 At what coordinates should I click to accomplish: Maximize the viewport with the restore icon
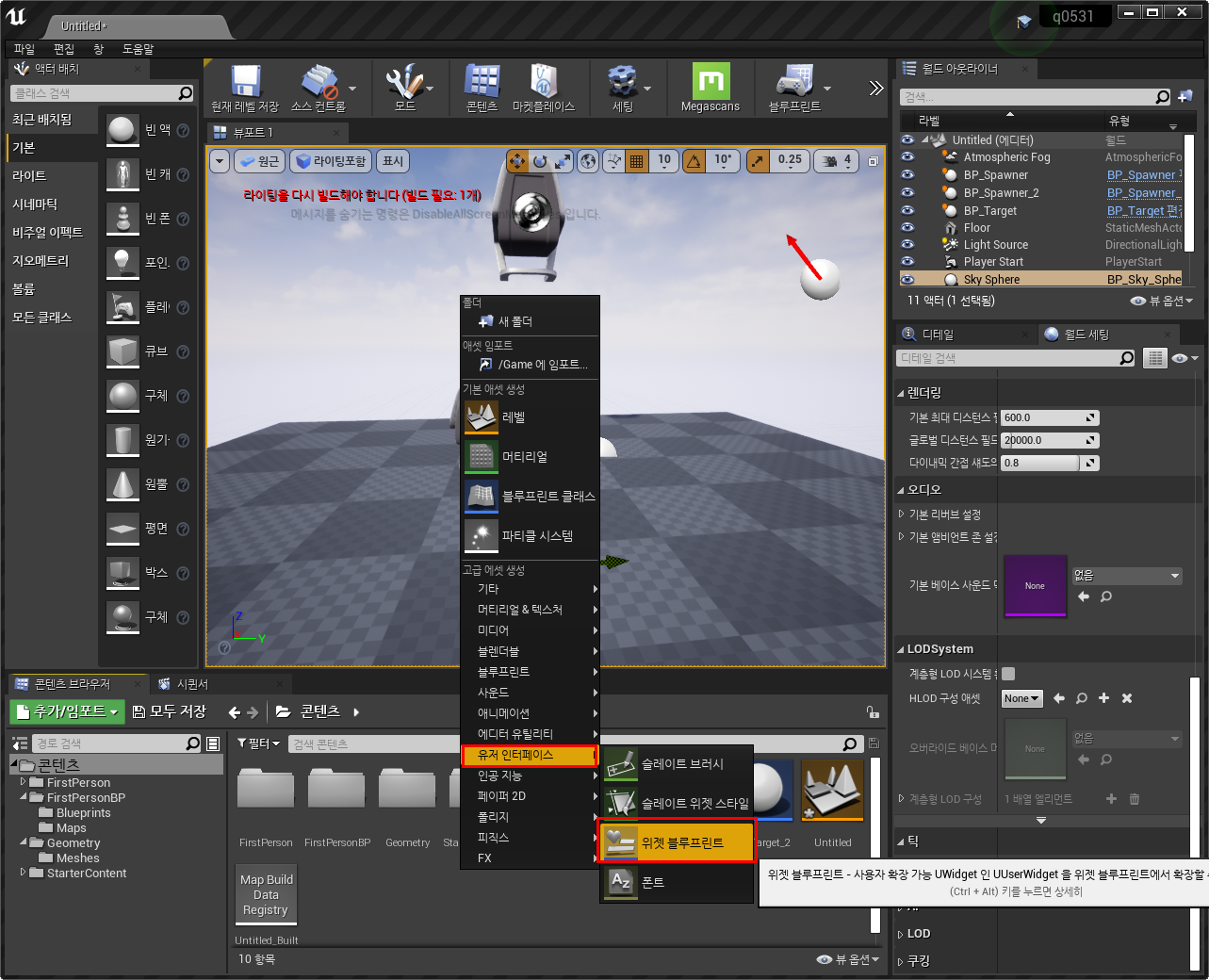(873, 161)
